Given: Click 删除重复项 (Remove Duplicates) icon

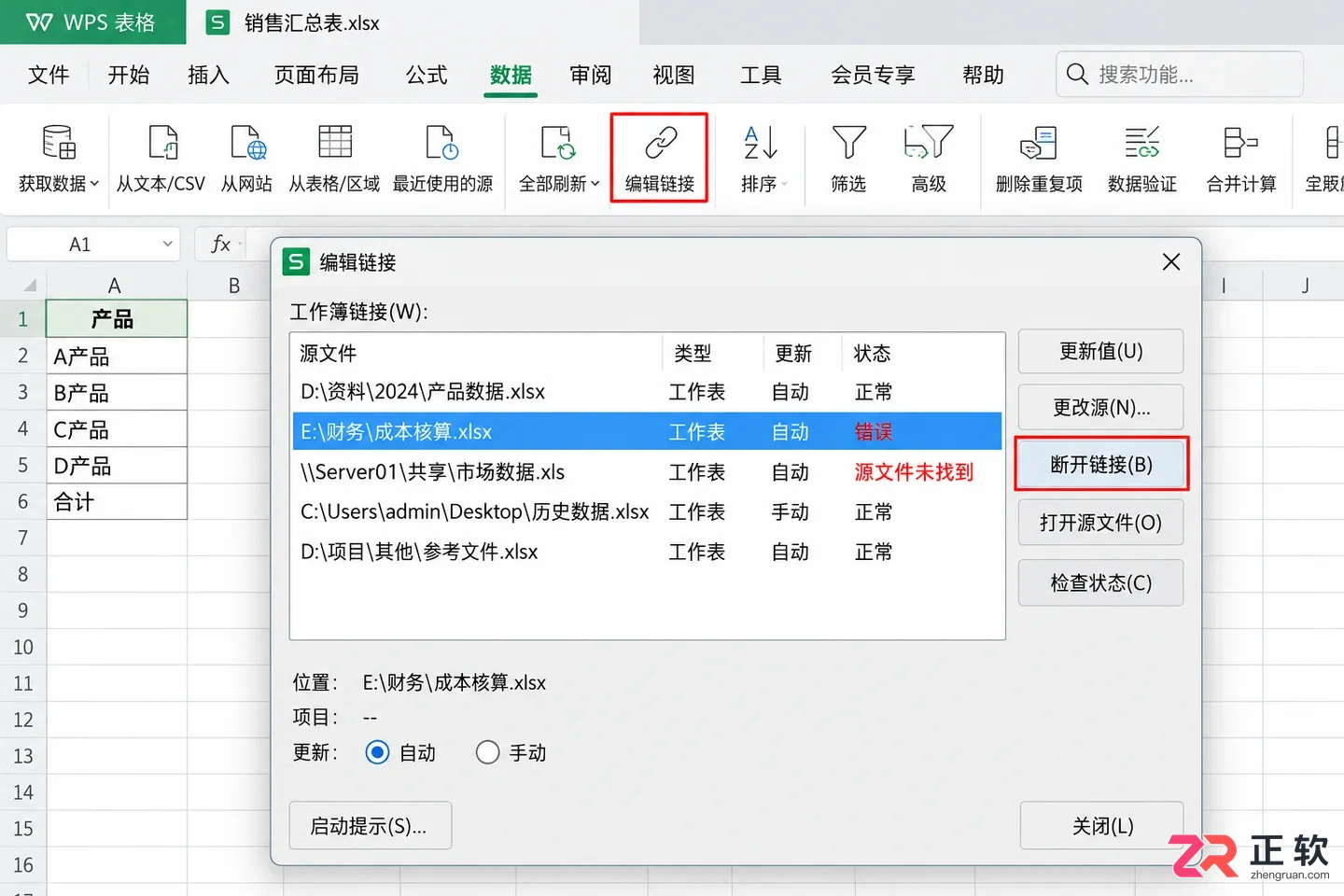Looking at the screenshot, I should click(1038, 143).
